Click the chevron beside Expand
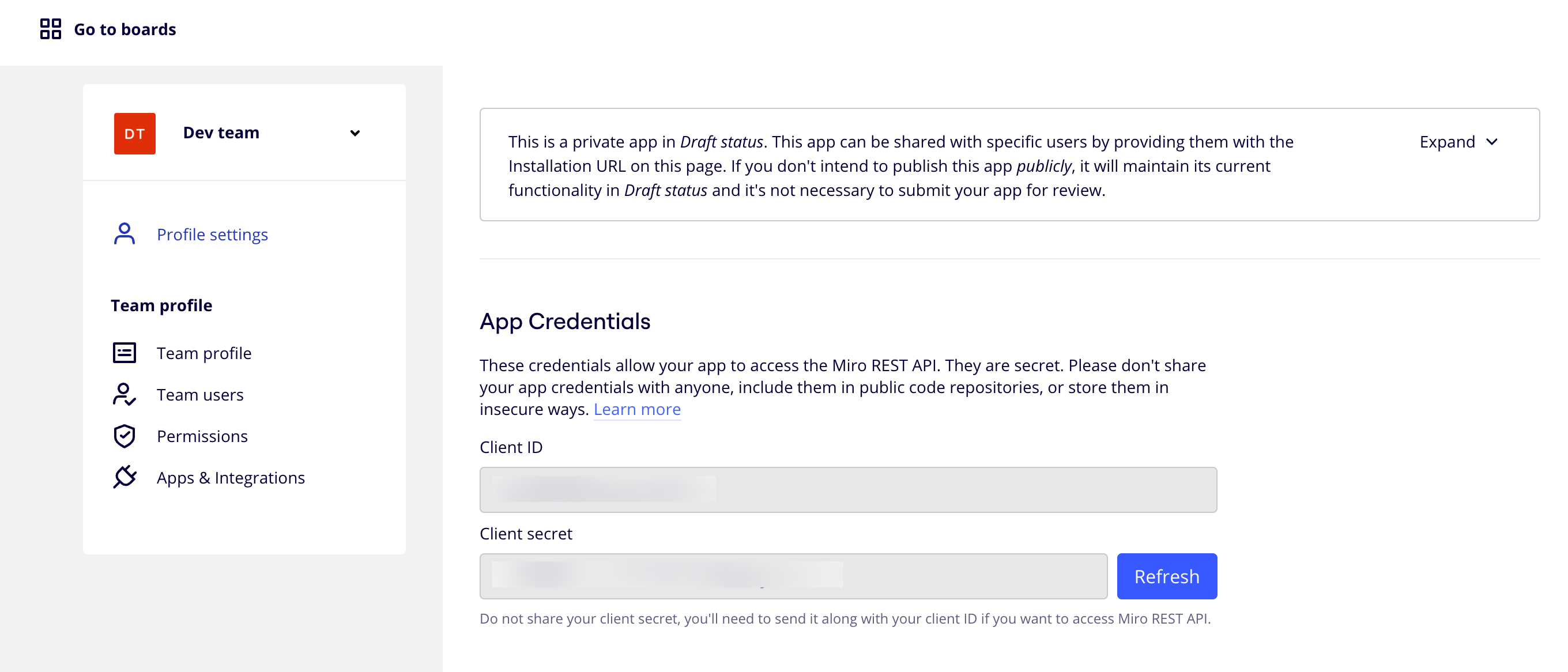This screenshot has height=672, width=1568. tap(1492, 142)
